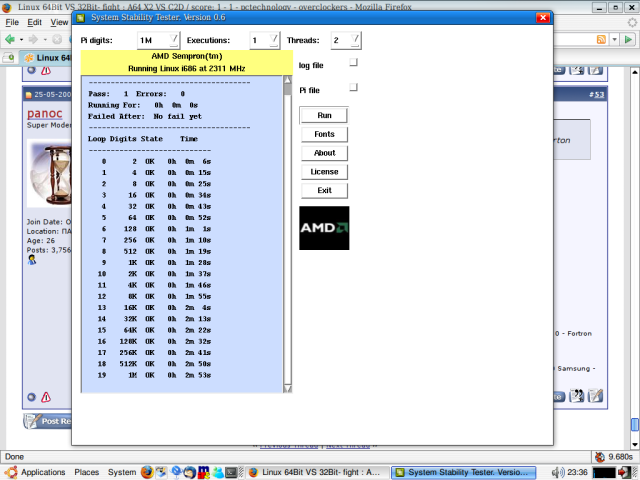Image resolution: width=640 pixels, height=480 pixels.
Task: Click the AMD logo image
Action: point(324,228)
